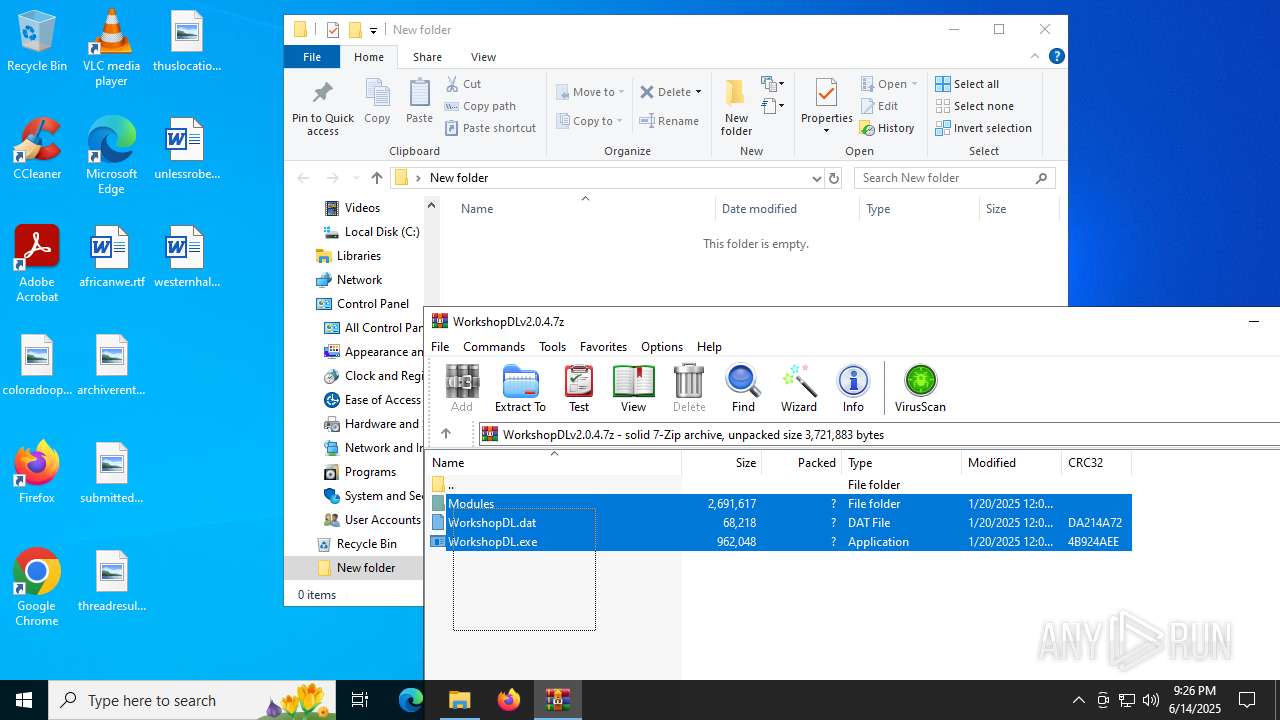Click Rename in the Explorer ribbon
The width and height of the screenshot is (1280, 720).
pos(670,121)
